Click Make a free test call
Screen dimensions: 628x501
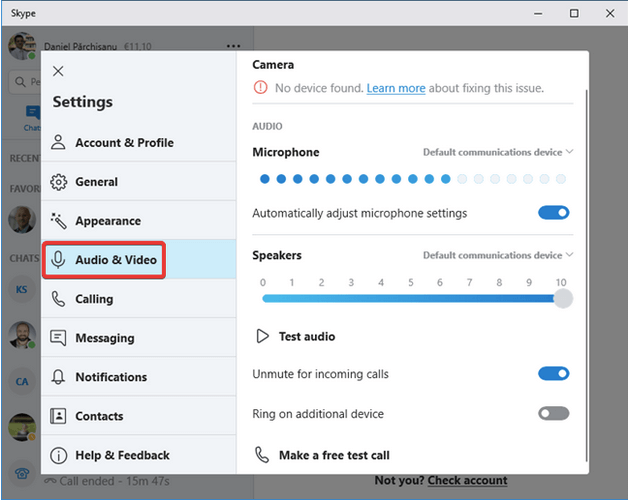coord(334,455)
